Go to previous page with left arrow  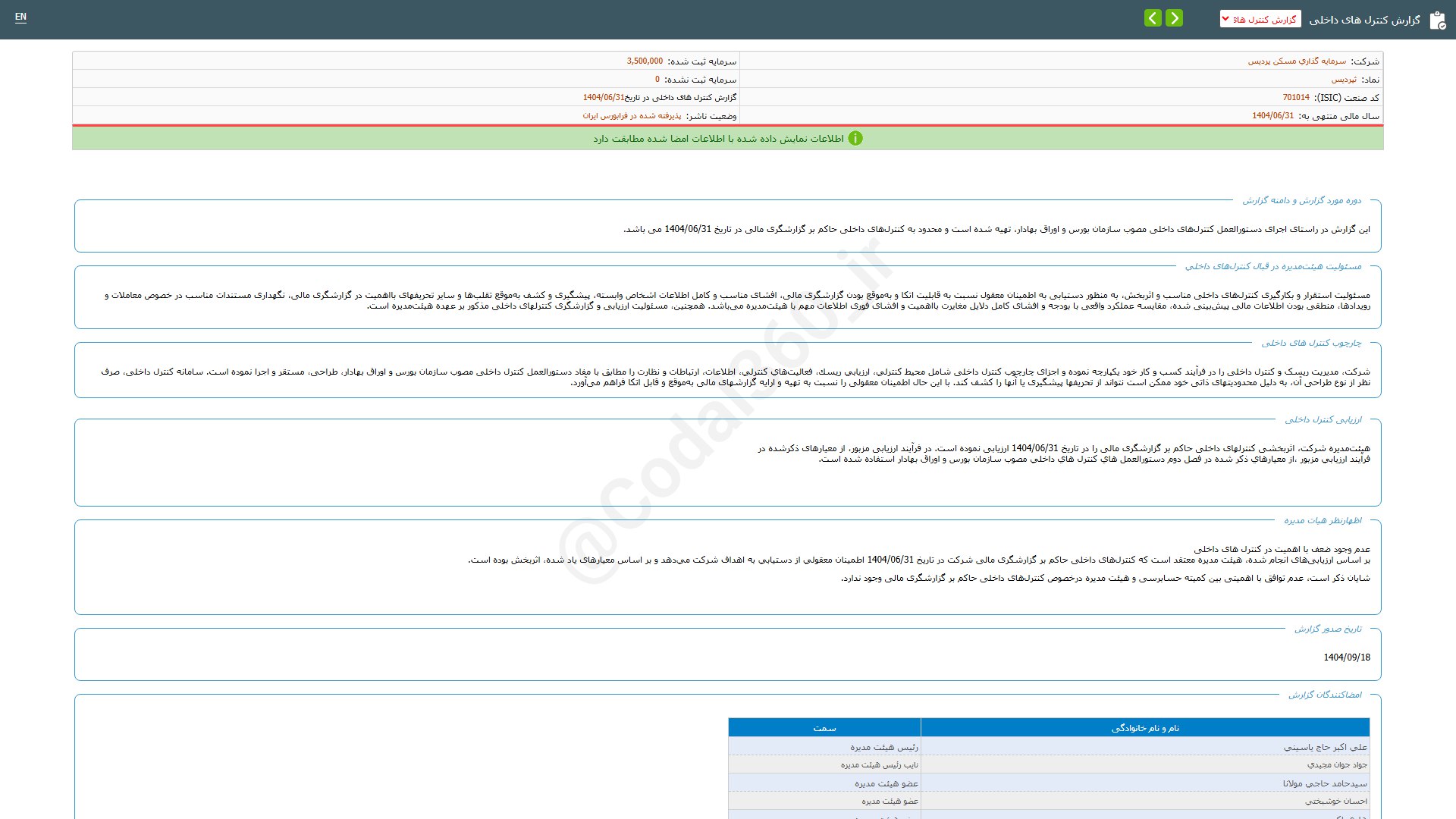click(1153, 18)
